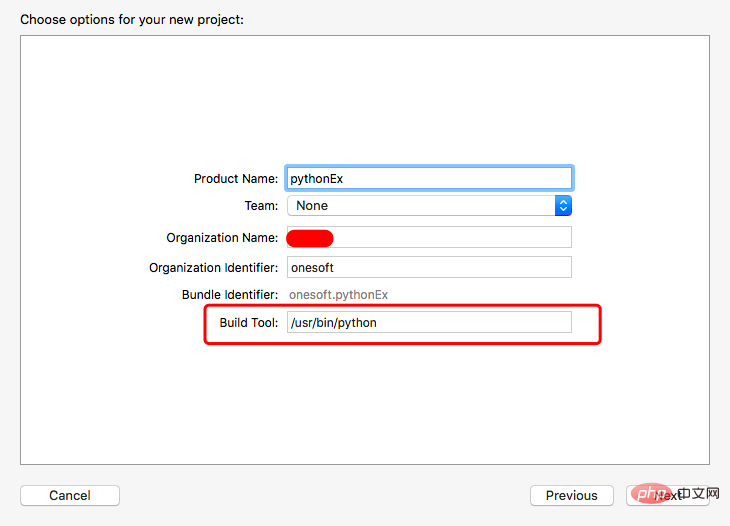
Task: Click the 中文网 watermark text
Action: click(698, 494)
